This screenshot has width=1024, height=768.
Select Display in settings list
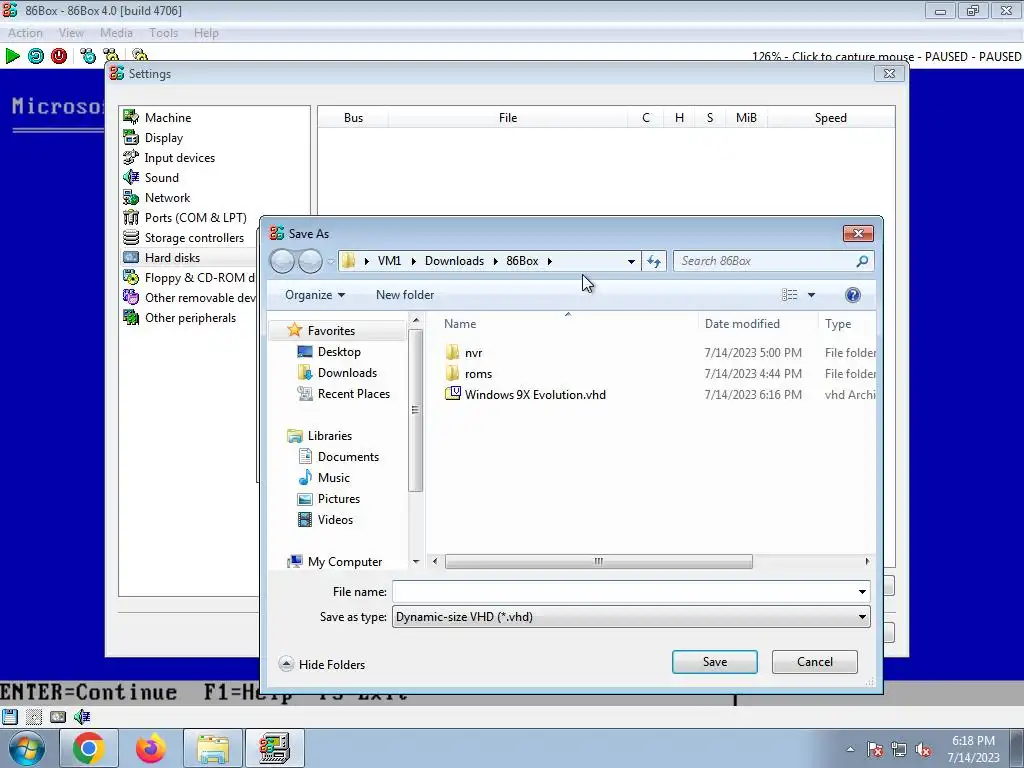(164, 138)
